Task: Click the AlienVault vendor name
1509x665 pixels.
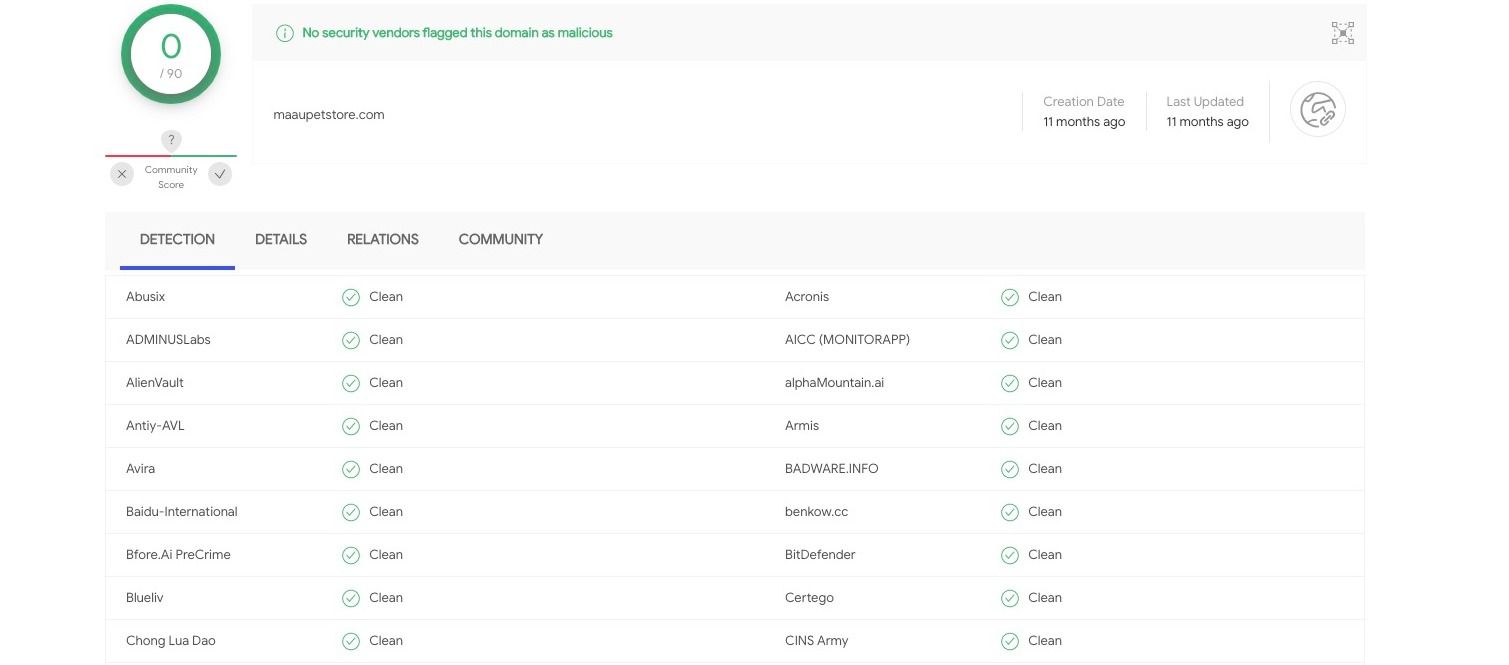Action: [155, 383]
